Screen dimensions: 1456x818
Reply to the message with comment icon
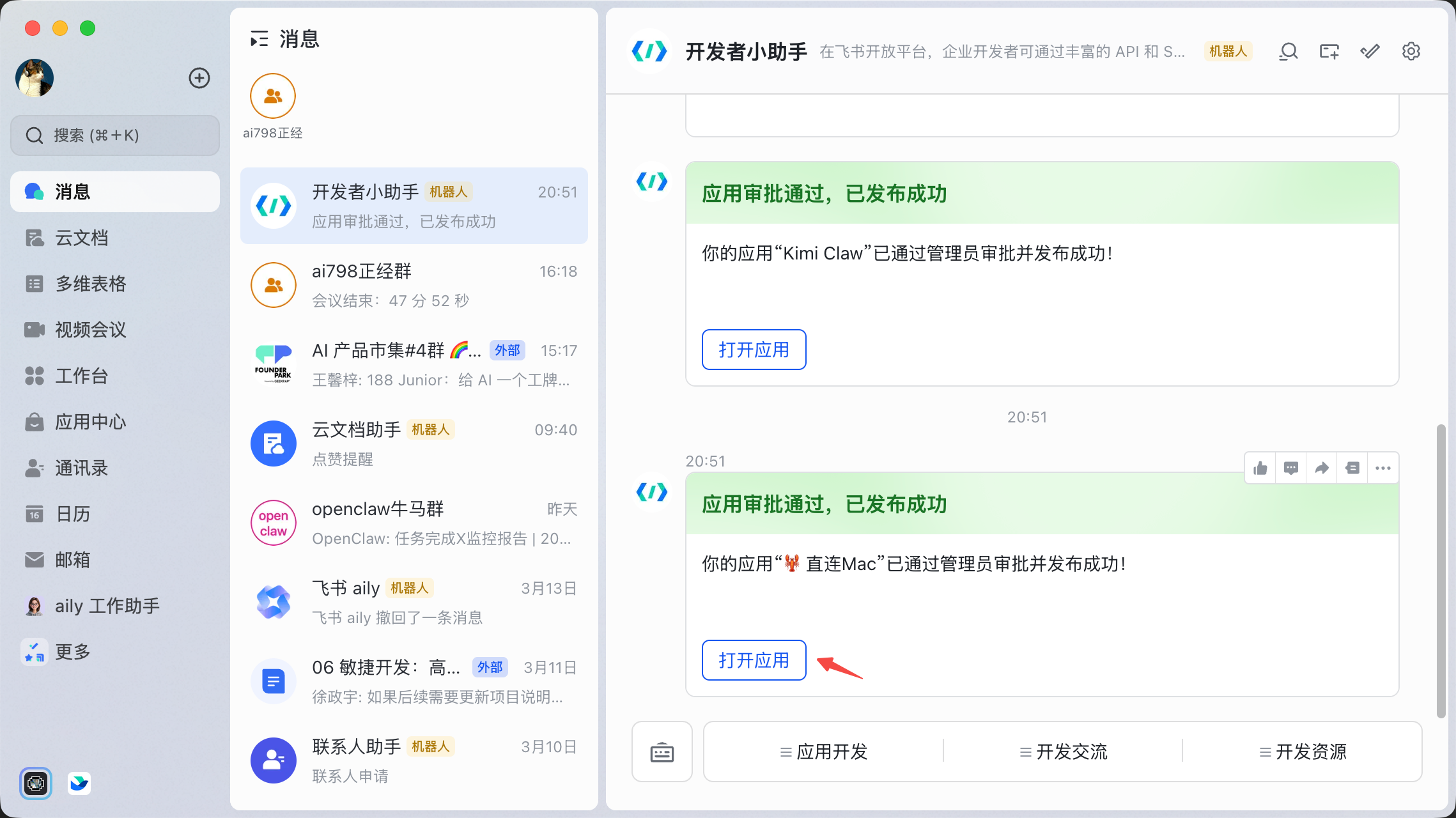pos(1291,468)
